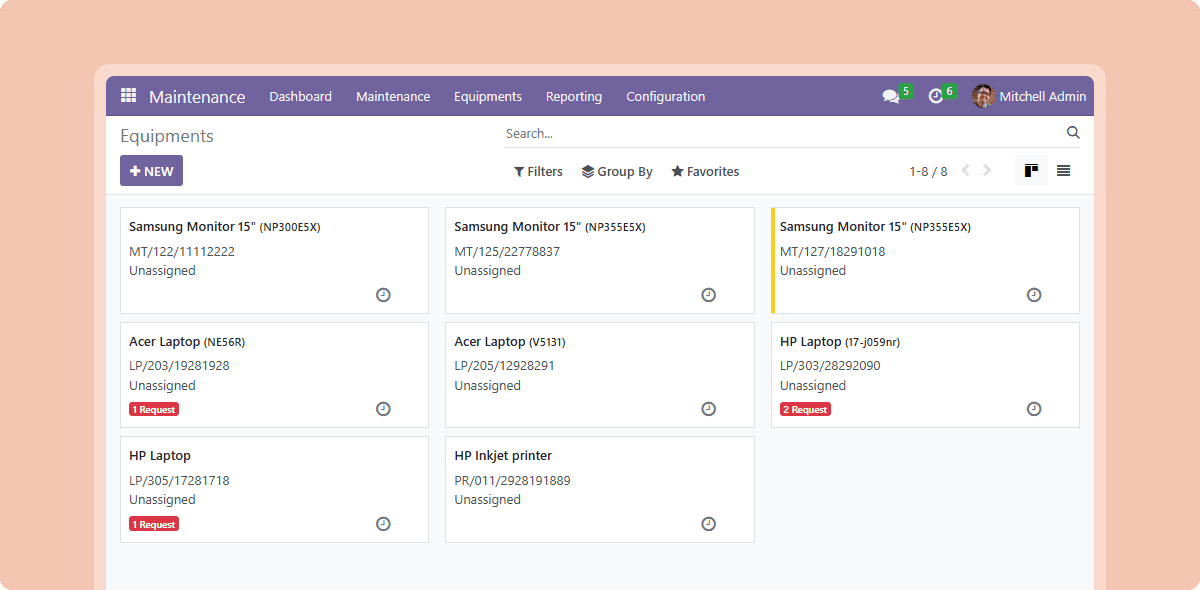Click the NEW button
Viewport: 1200px width, 590px height.
(x=151, y=171)
